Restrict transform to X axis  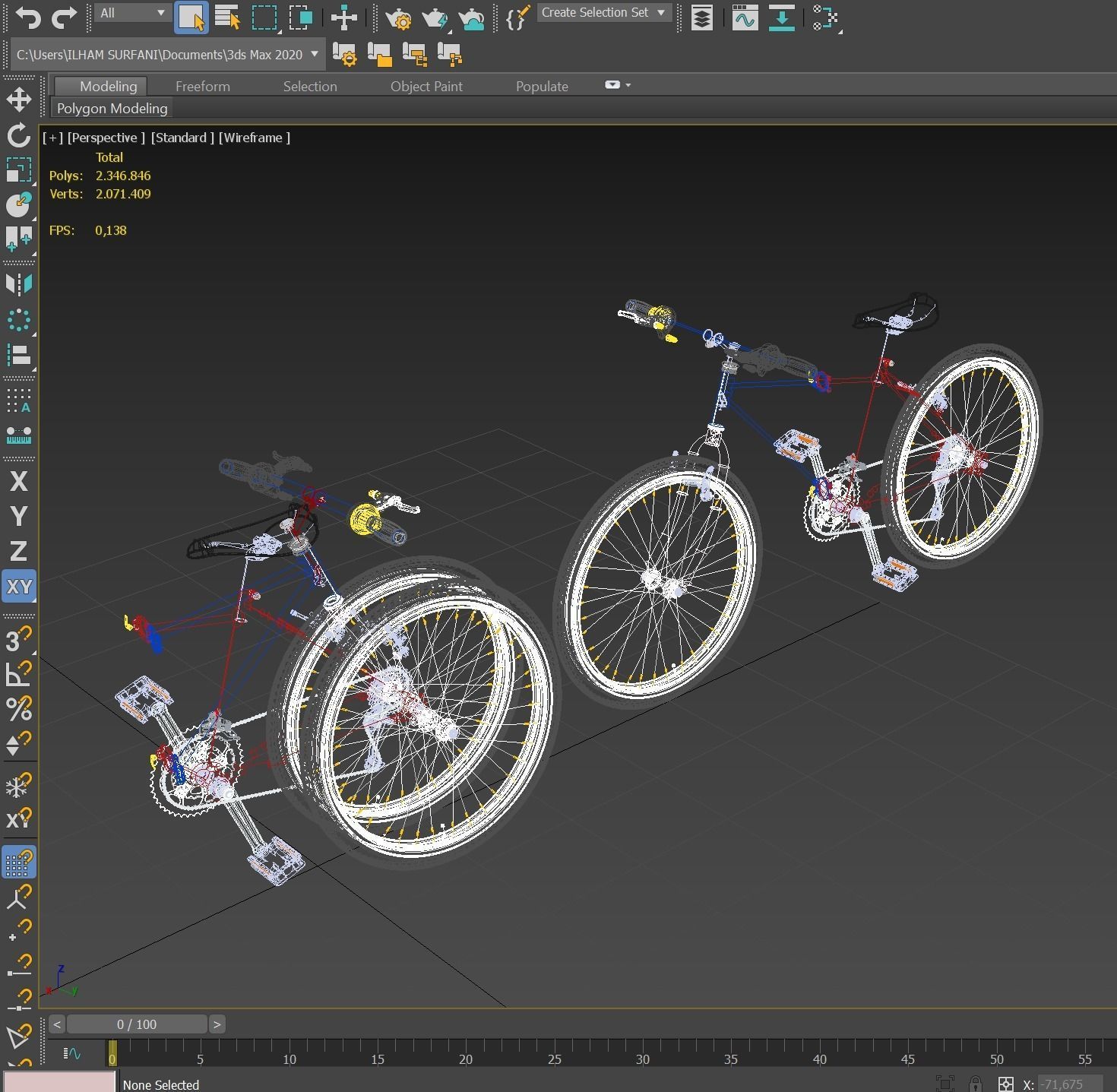pos(19,481)
